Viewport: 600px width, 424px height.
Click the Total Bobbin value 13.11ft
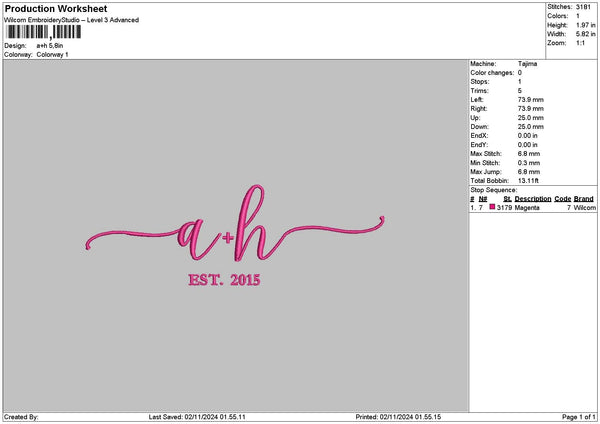pyautogui.click(x=528, y=181)
